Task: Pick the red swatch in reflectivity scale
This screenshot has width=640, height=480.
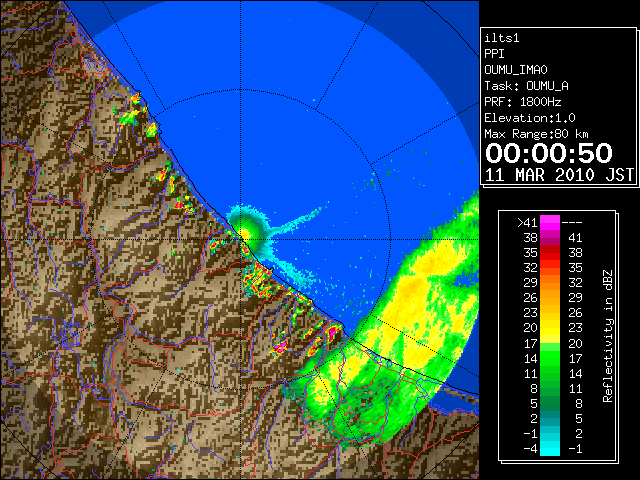Action: point(550,253)
